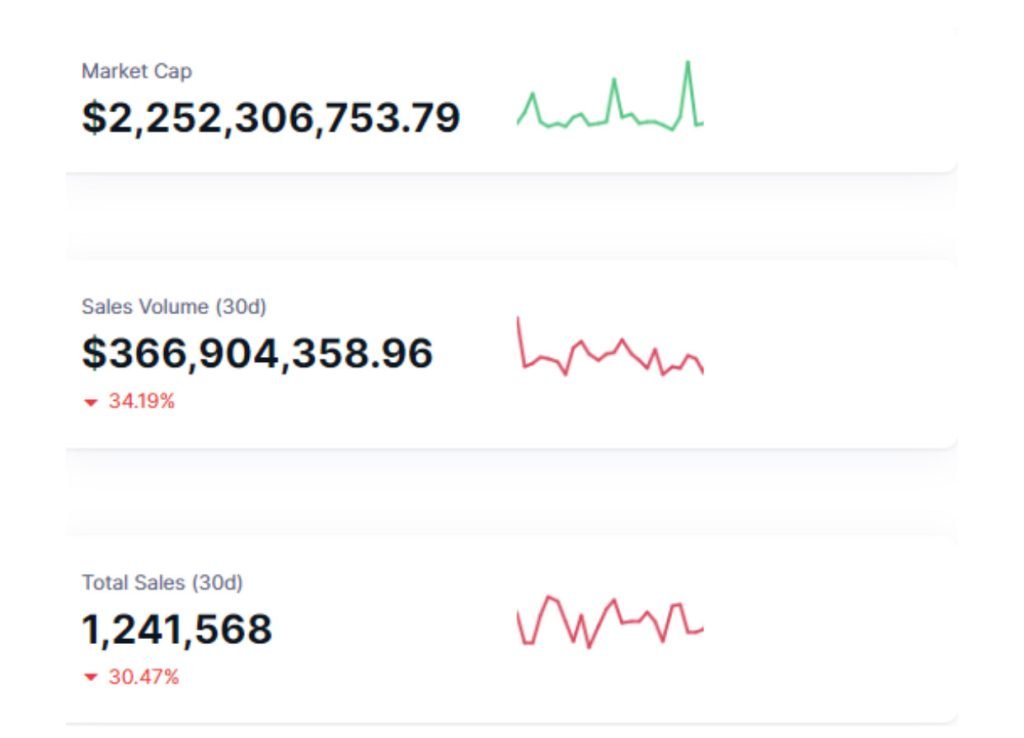The width and height of the screenshot is (1024, 738).
Task: Click the middle spike of the green sparkline
Action: click(x=614, y=80)
